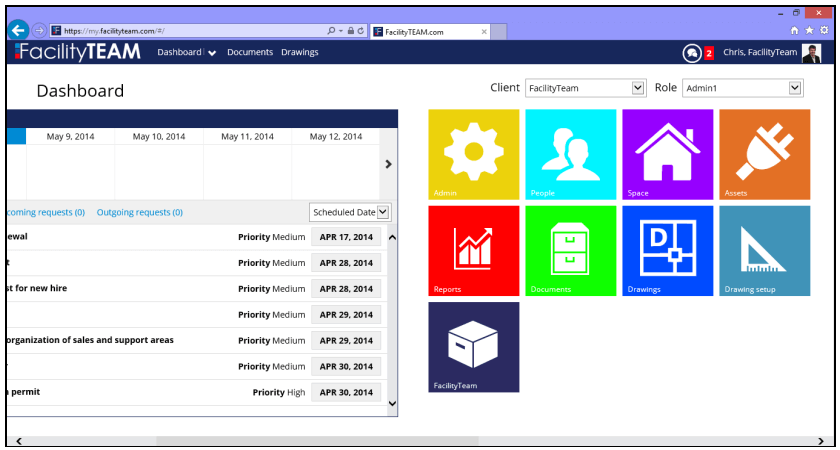Open the browser tools gear icon
Screen dimensions: 840x450
point(824,31)
